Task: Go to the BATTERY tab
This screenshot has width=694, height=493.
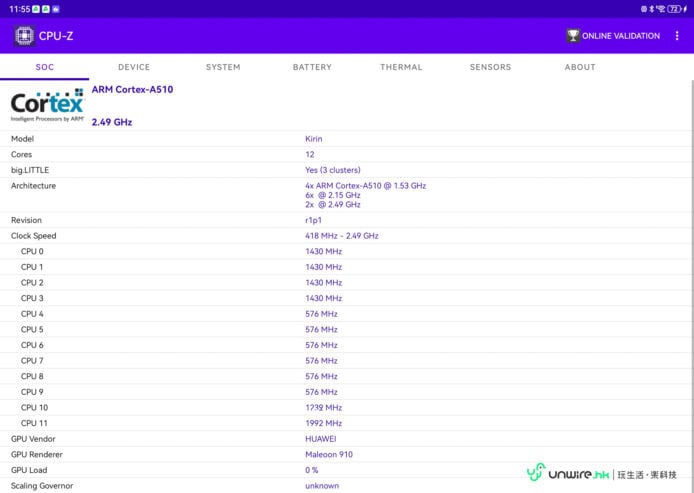Action: tap(312, 67)
